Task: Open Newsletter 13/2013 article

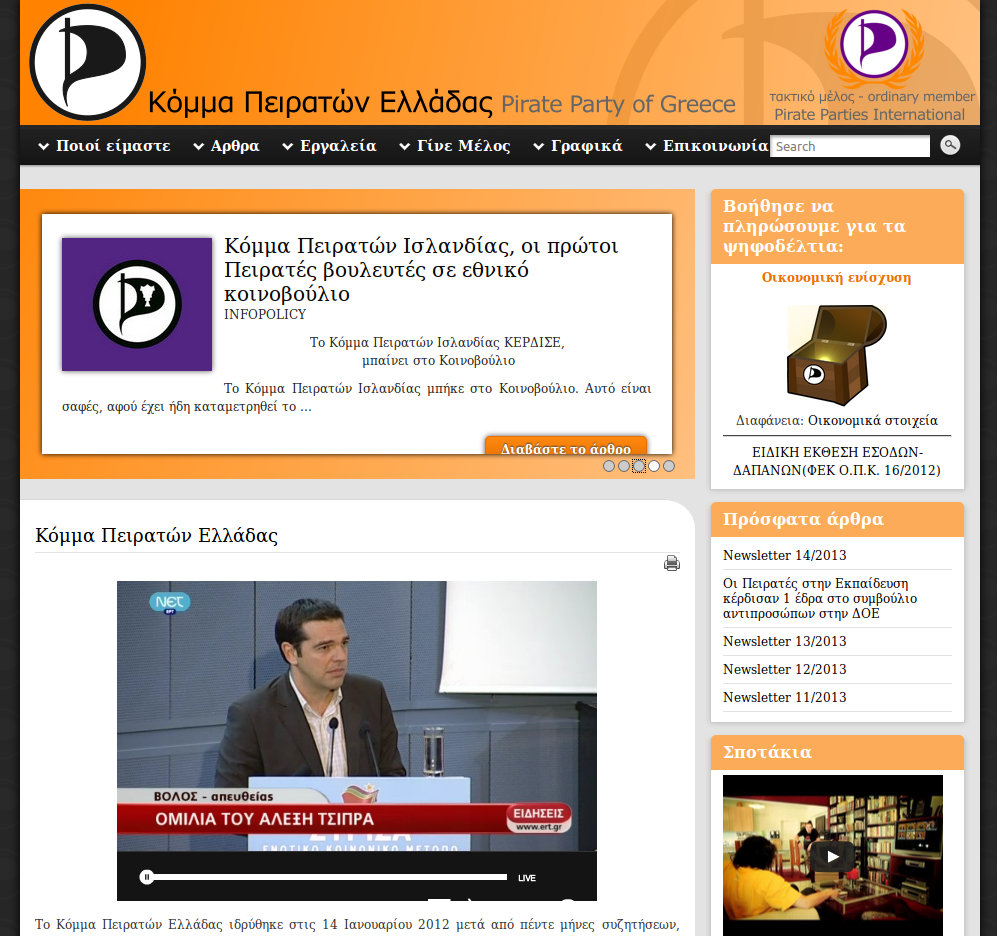Action: click(785, 641)
